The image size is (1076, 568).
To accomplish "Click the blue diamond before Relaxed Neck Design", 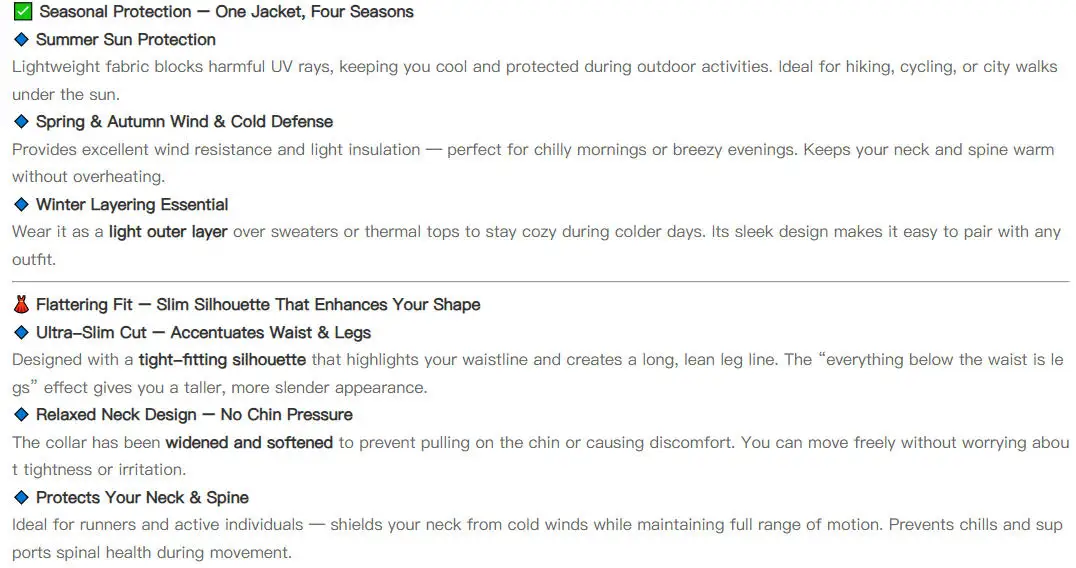I will (21, 414).
